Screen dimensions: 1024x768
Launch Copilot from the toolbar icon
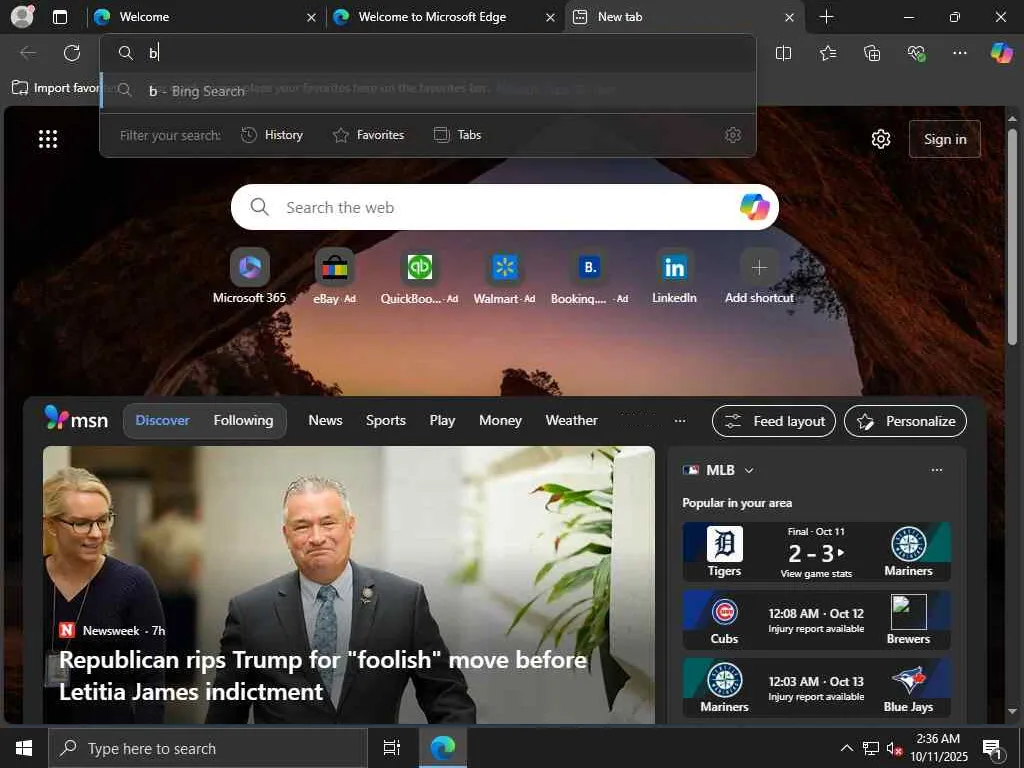[x=1001, y=53]
